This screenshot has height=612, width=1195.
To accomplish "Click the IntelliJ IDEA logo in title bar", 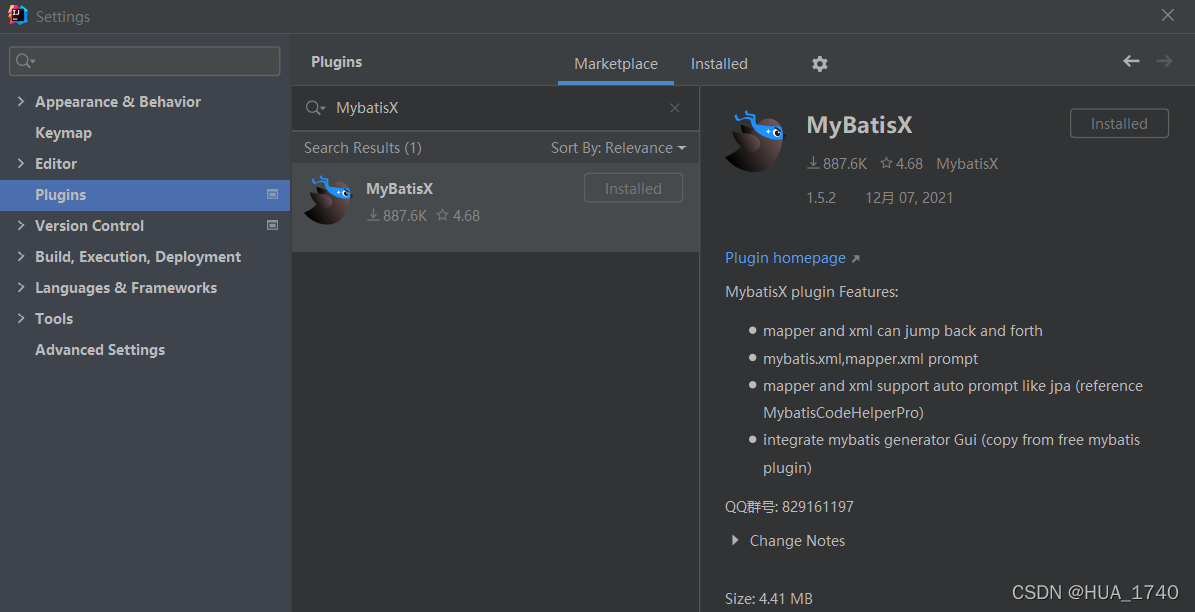I will (18, 15).
